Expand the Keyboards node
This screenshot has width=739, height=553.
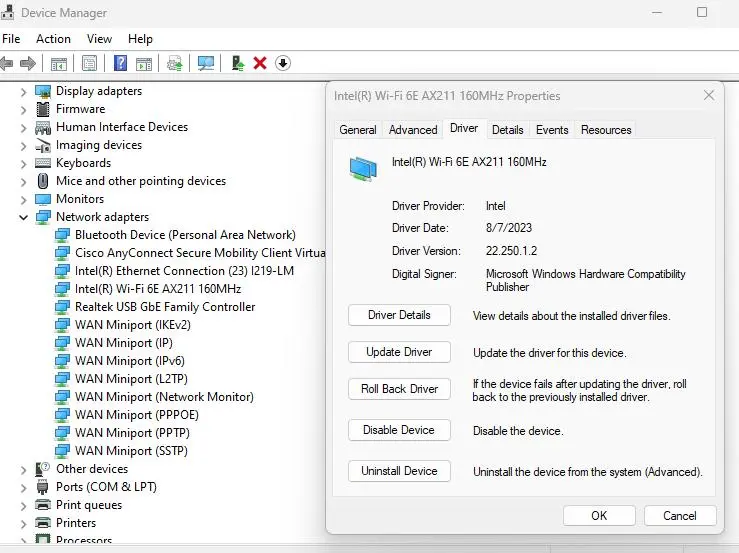point(24,164)
